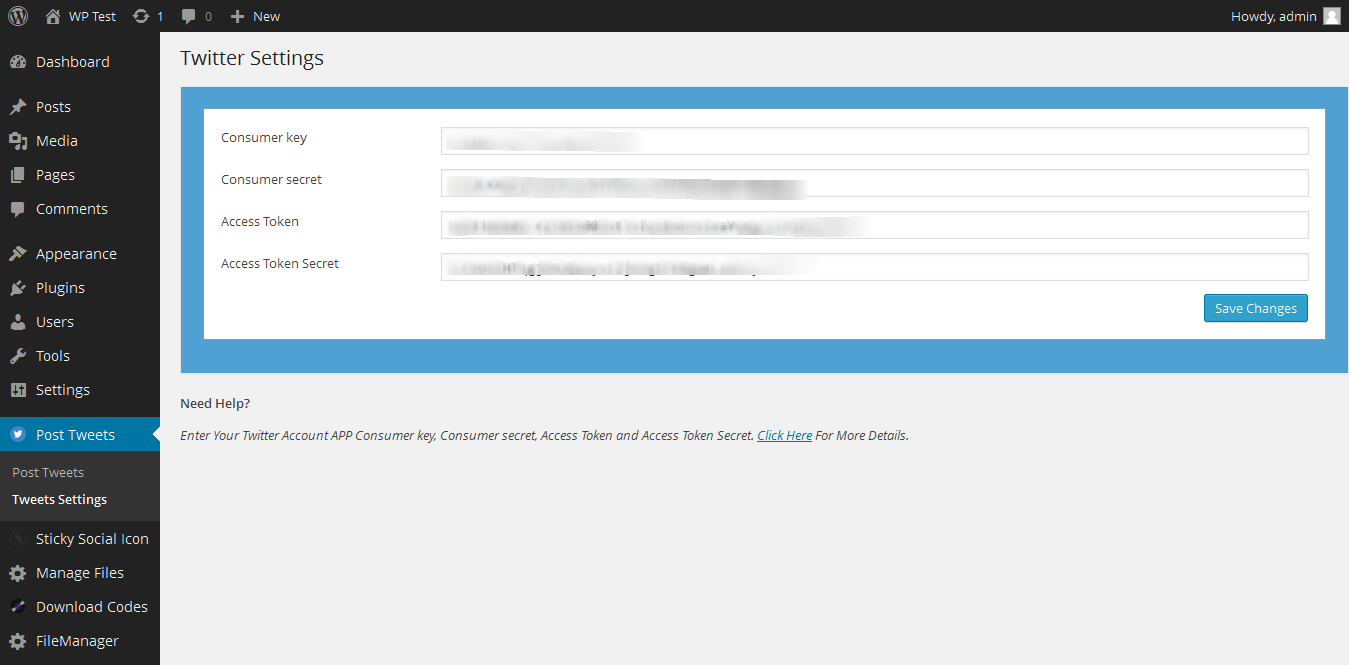Select Tweets Settings submenu item

(x=59, y=500)
